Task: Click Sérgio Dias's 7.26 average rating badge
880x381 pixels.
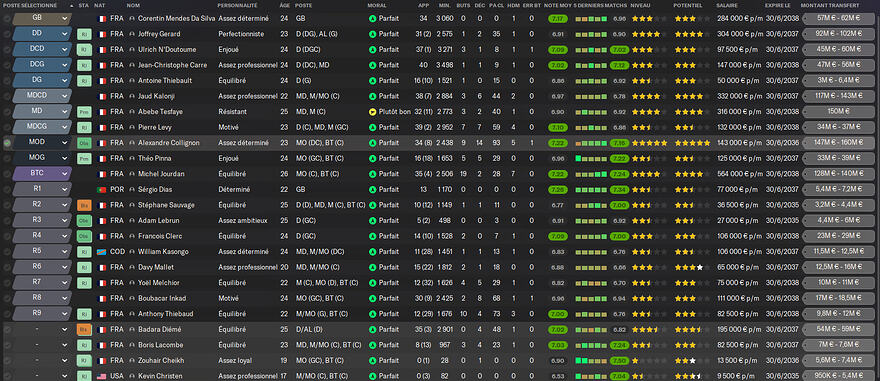Action: (558, 190)
